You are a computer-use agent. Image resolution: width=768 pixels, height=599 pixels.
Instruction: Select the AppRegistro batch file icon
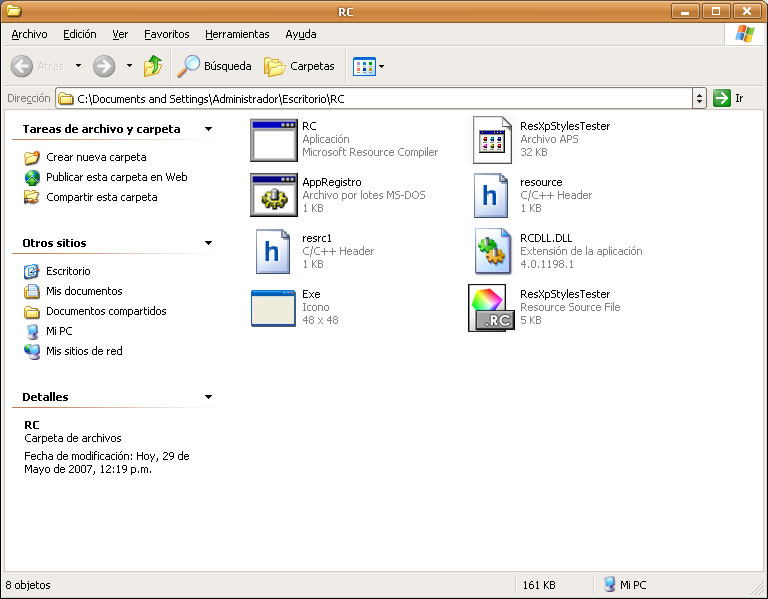(x=273, y=195)
